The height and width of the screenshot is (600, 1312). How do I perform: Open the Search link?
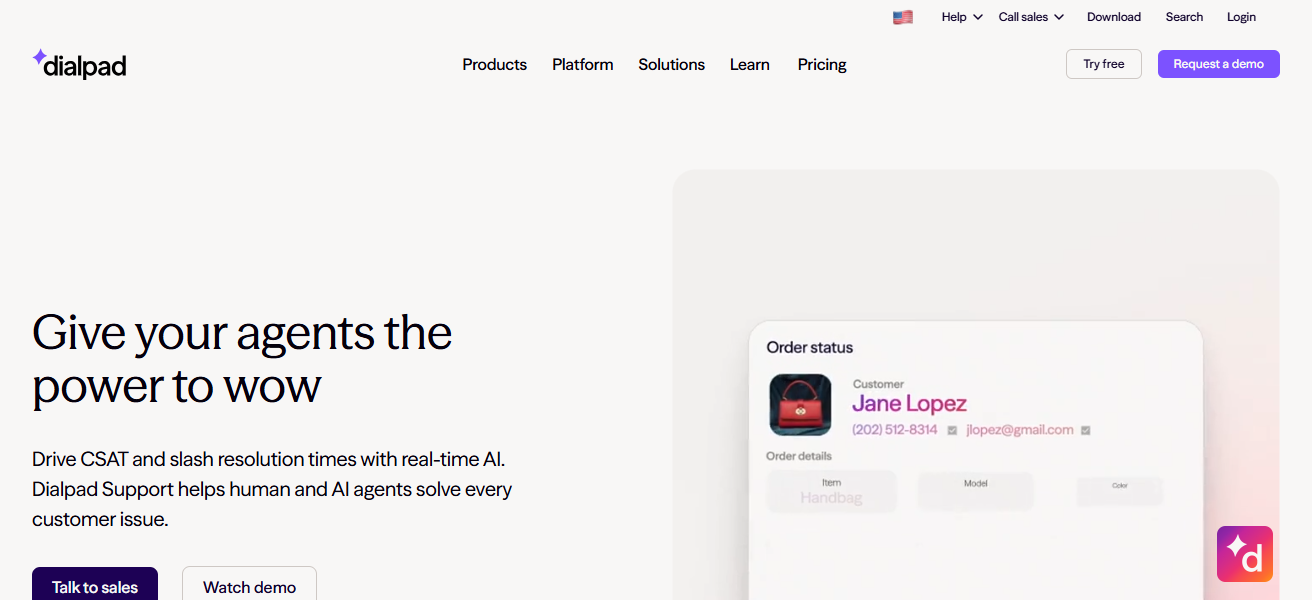[x=1184, y=17]
